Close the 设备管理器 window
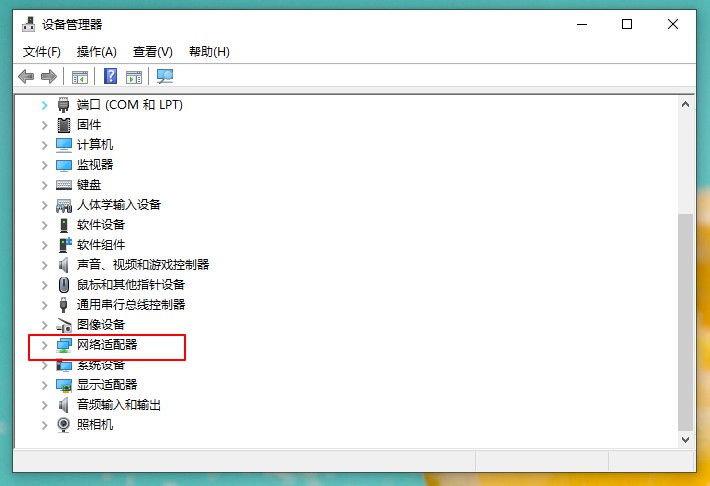Image resolution: width=710 pixels, height=486 pixels. pyautogui.click(x=673, y=24)
